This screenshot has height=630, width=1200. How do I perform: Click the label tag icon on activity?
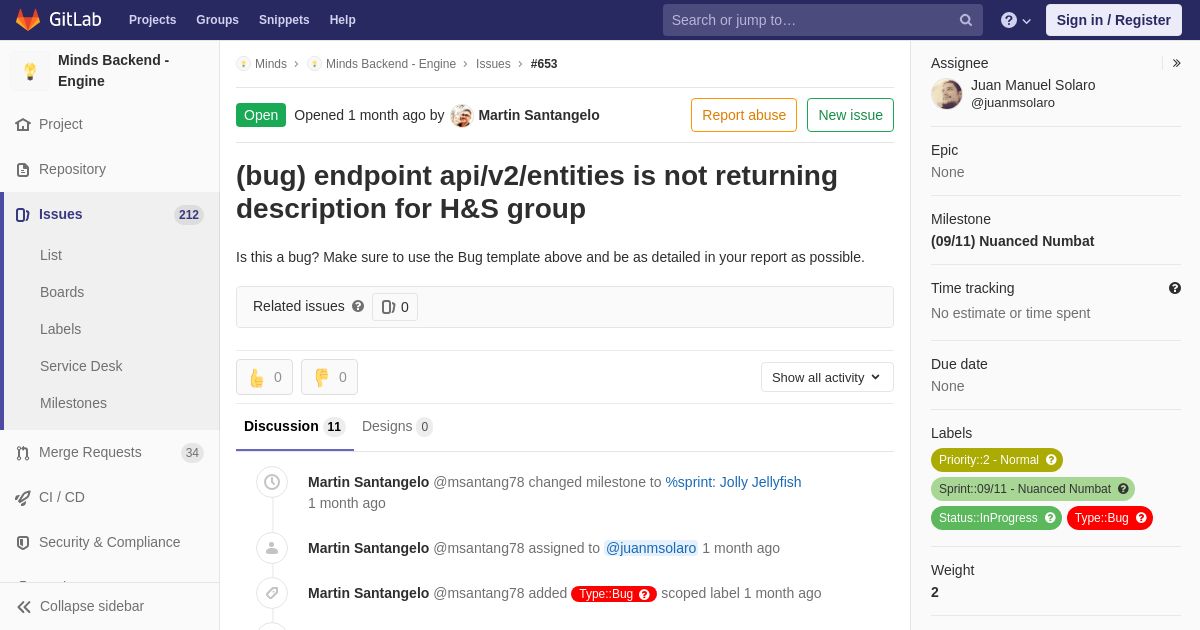tap(272, 593)
